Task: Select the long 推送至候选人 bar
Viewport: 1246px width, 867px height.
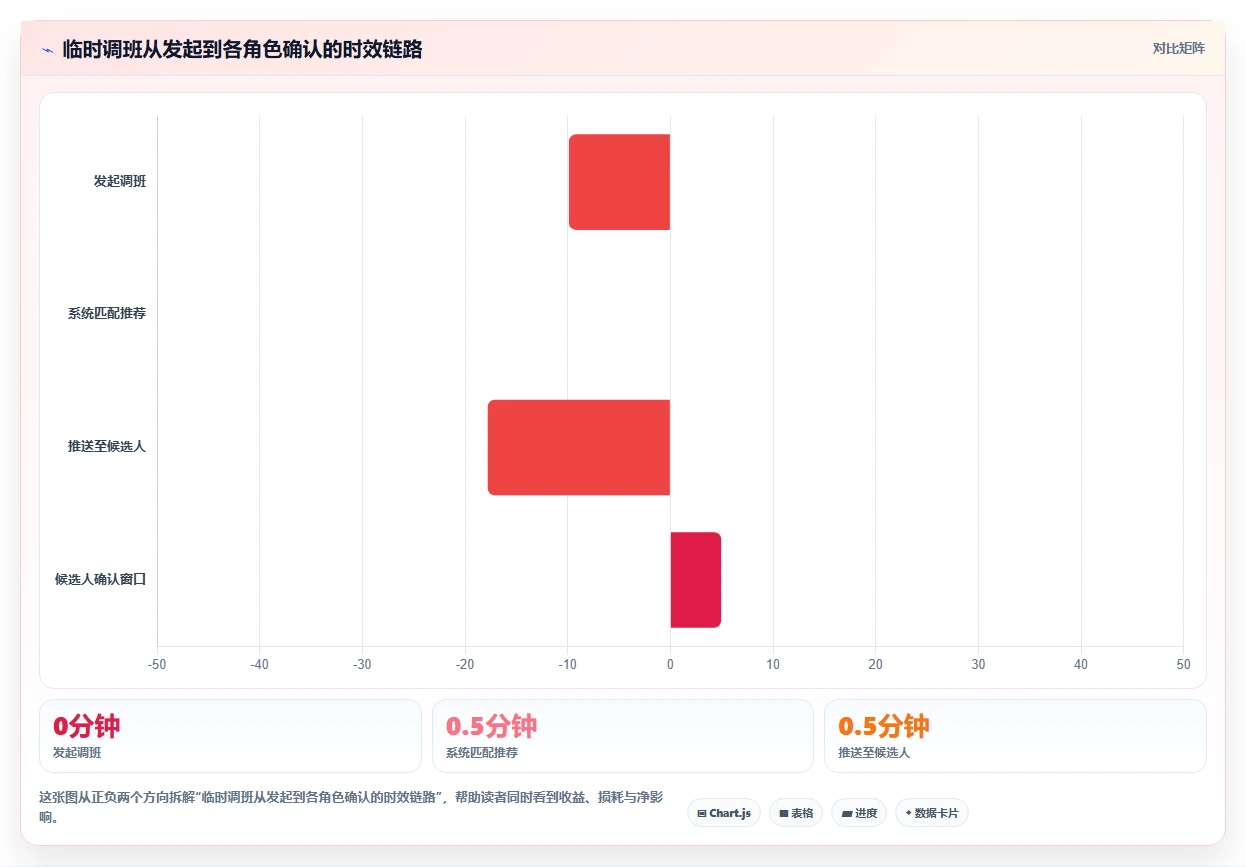Action: (578, 447)
